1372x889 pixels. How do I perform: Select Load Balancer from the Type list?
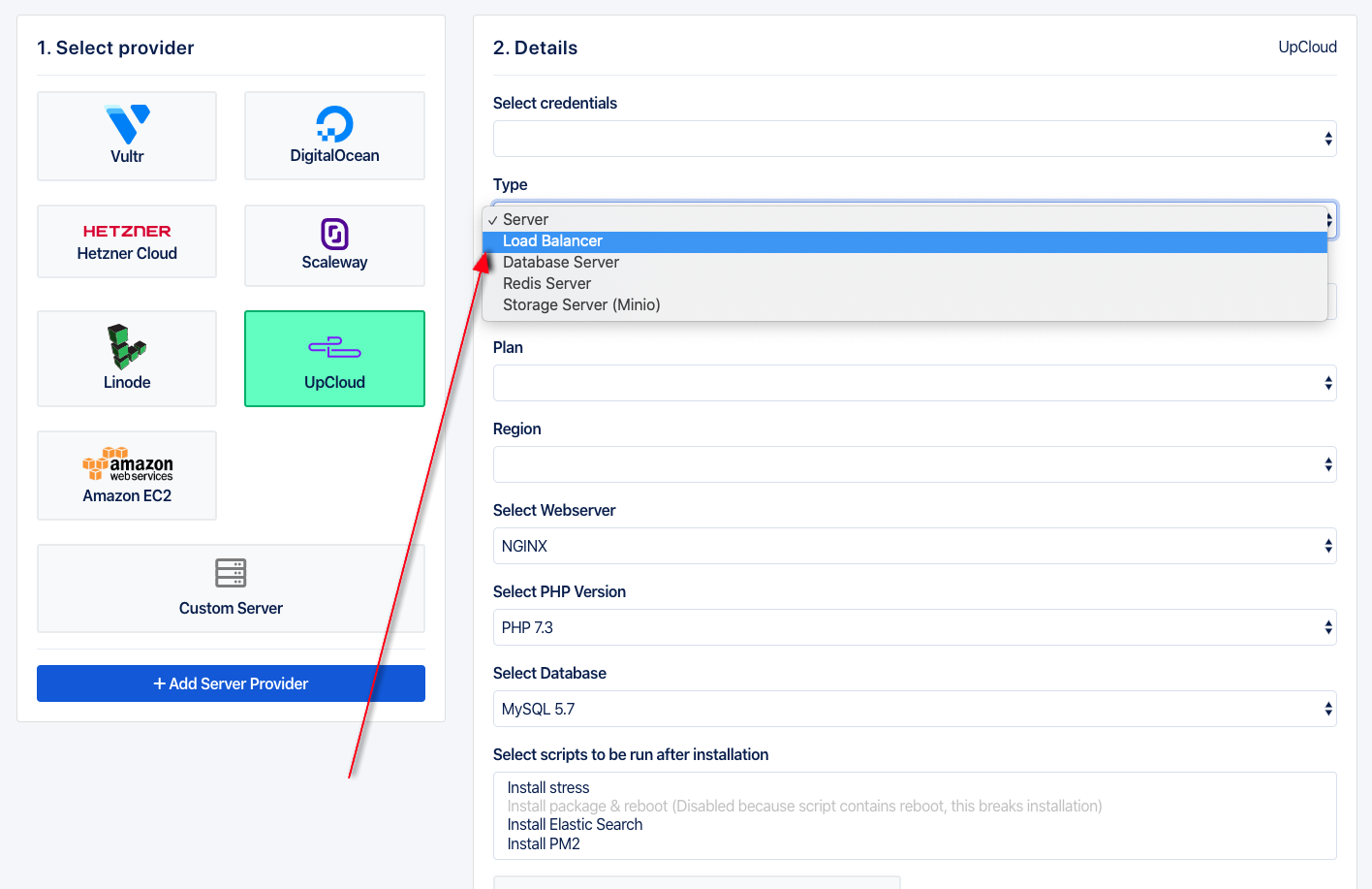[905, 241]
